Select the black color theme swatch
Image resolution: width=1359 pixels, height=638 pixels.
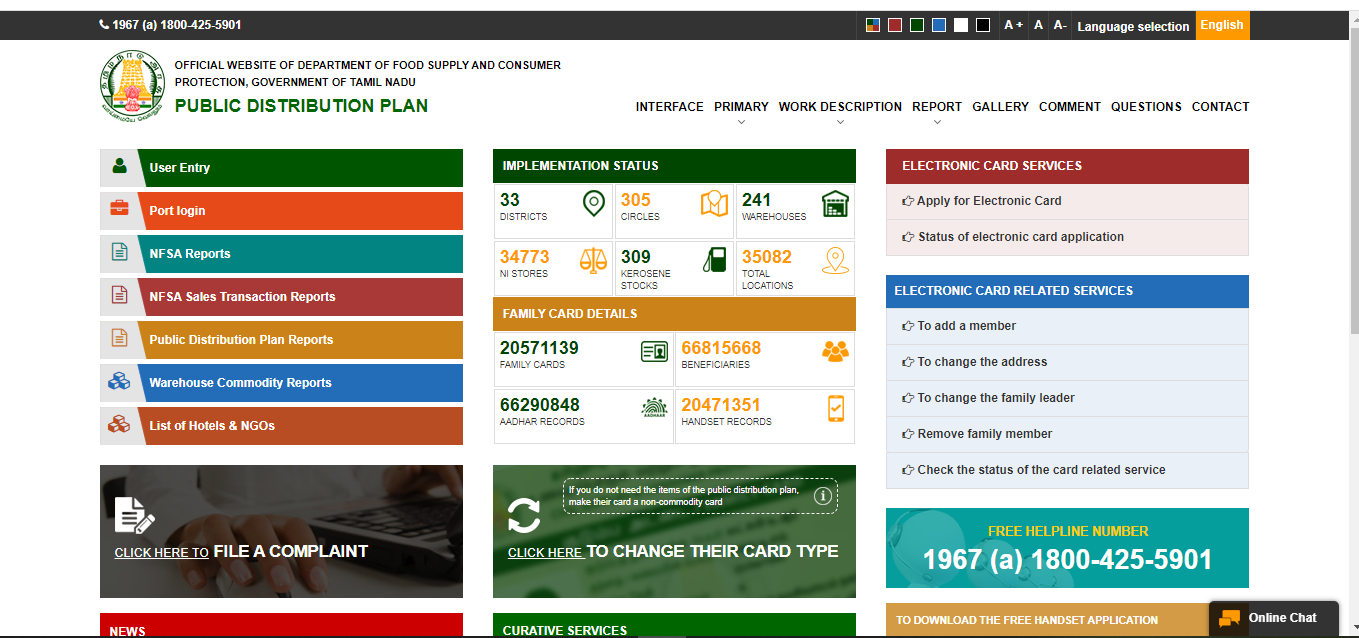pos(983,25)
